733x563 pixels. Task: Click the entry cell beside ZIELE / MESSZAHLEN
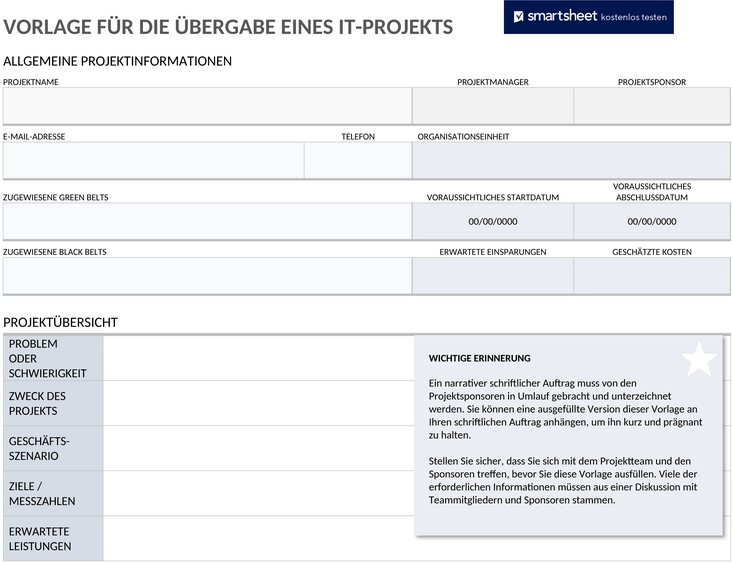[259, 493]
